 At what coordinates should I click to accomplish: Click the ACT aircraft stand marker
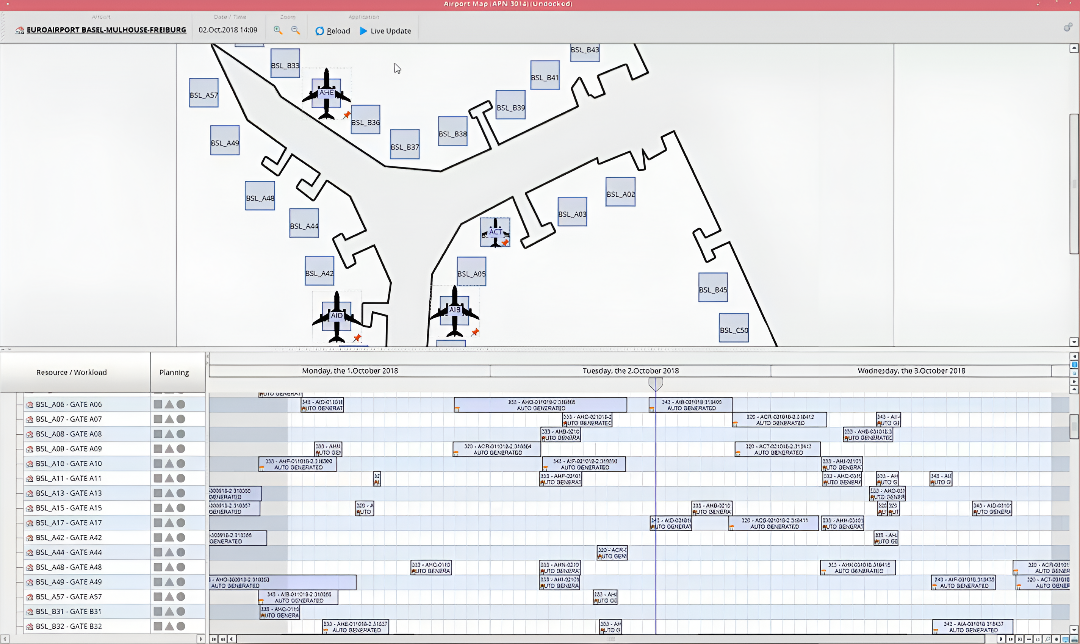coord(496,232)
